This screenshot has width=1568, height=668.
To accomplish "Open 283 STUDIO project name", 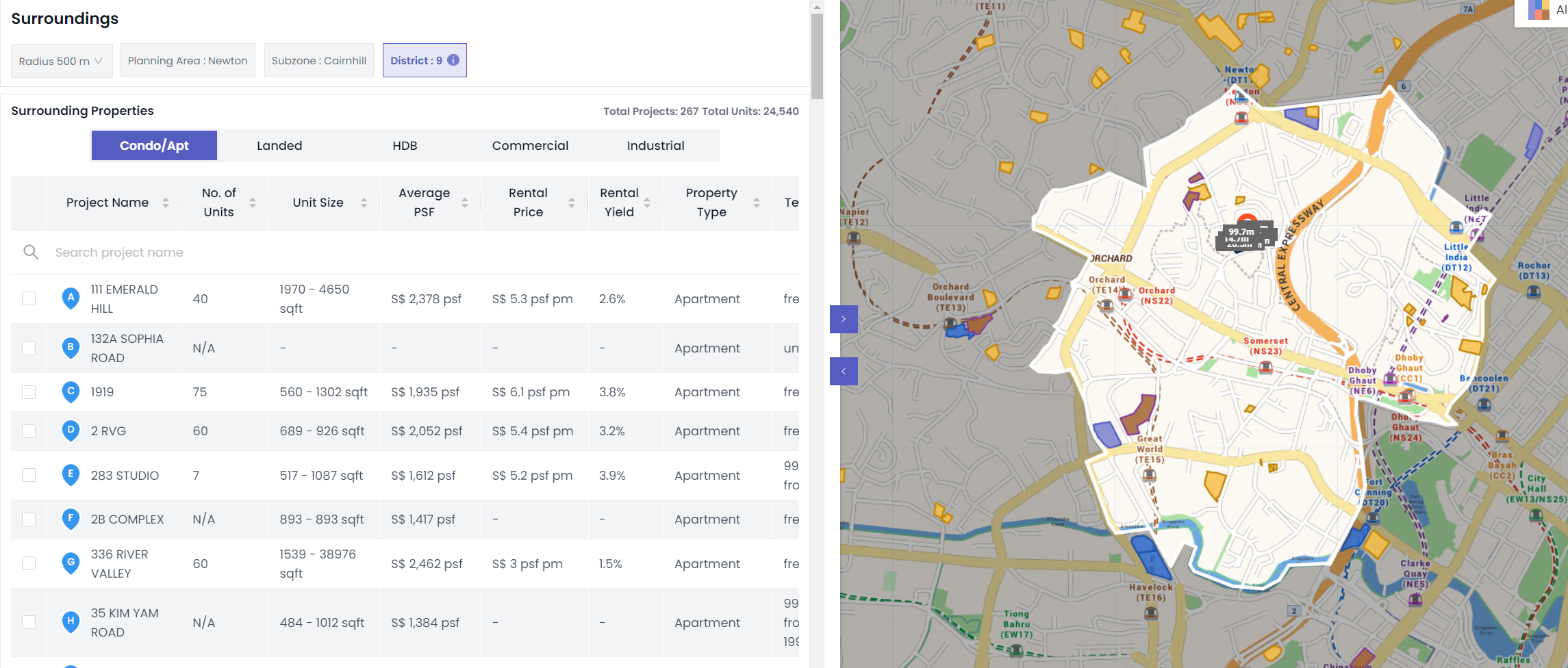I will 125,475.
